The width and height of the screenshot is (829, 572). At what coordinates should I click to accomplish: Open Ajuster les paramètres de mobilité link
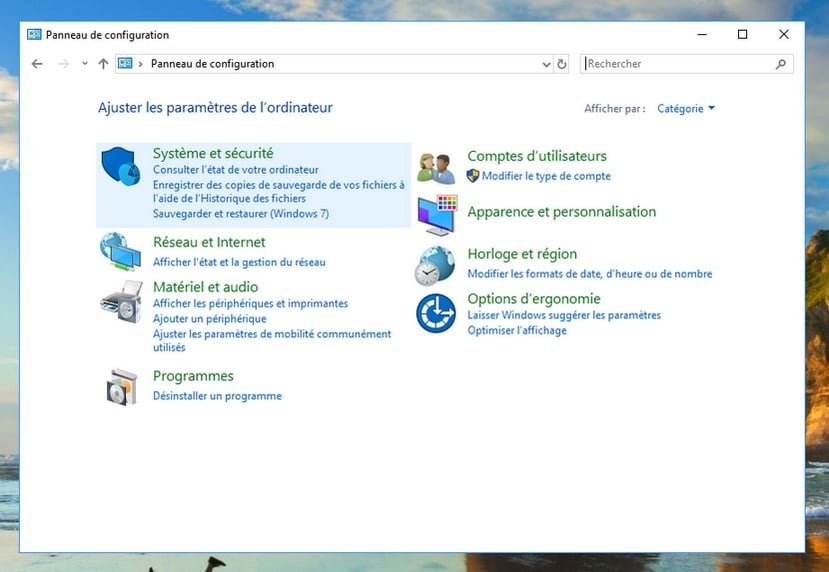(272, 340)
